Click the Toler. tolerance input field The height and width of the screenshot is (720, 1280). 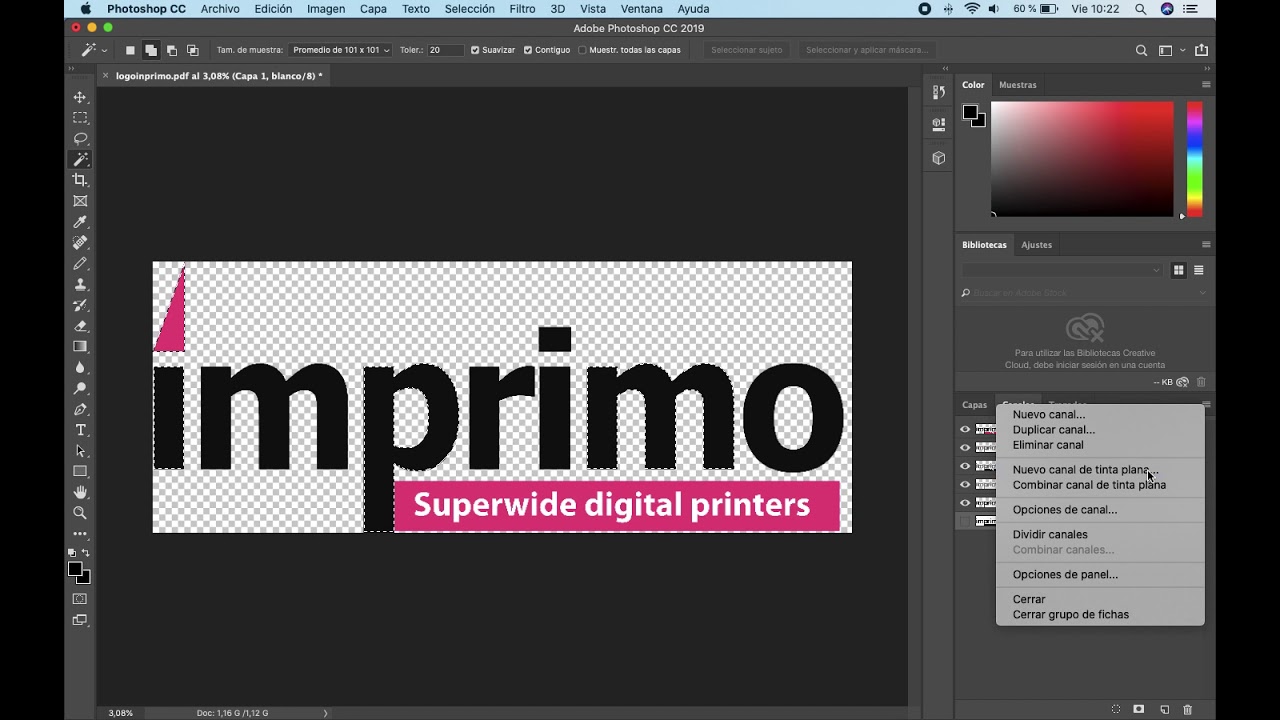(x=447, y=50)
